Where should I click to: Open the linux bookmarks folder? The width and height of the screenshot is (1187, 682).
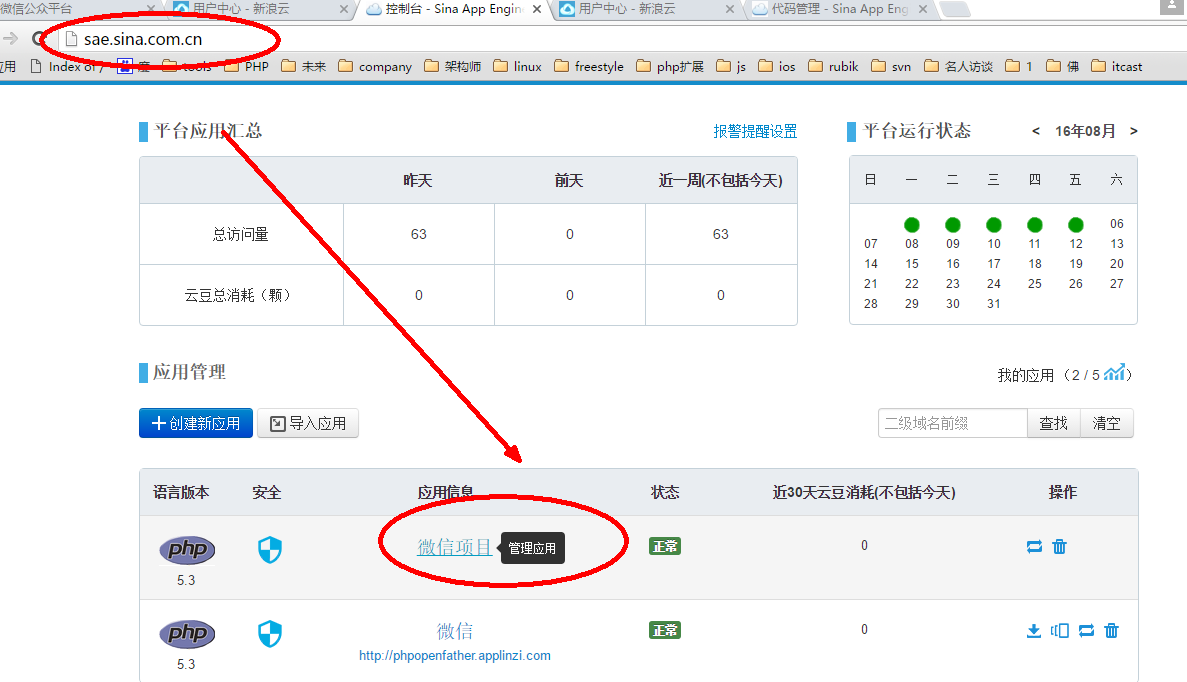click(x=517, y=67)
